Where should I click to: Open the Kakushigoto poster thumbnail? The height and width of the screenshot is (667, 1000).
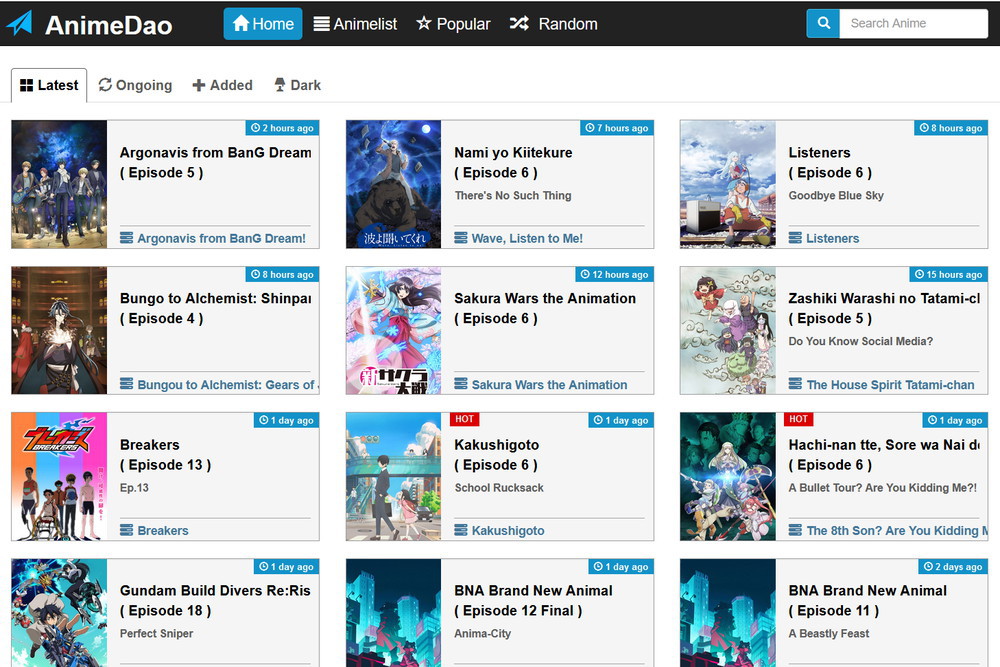point(393,476)
